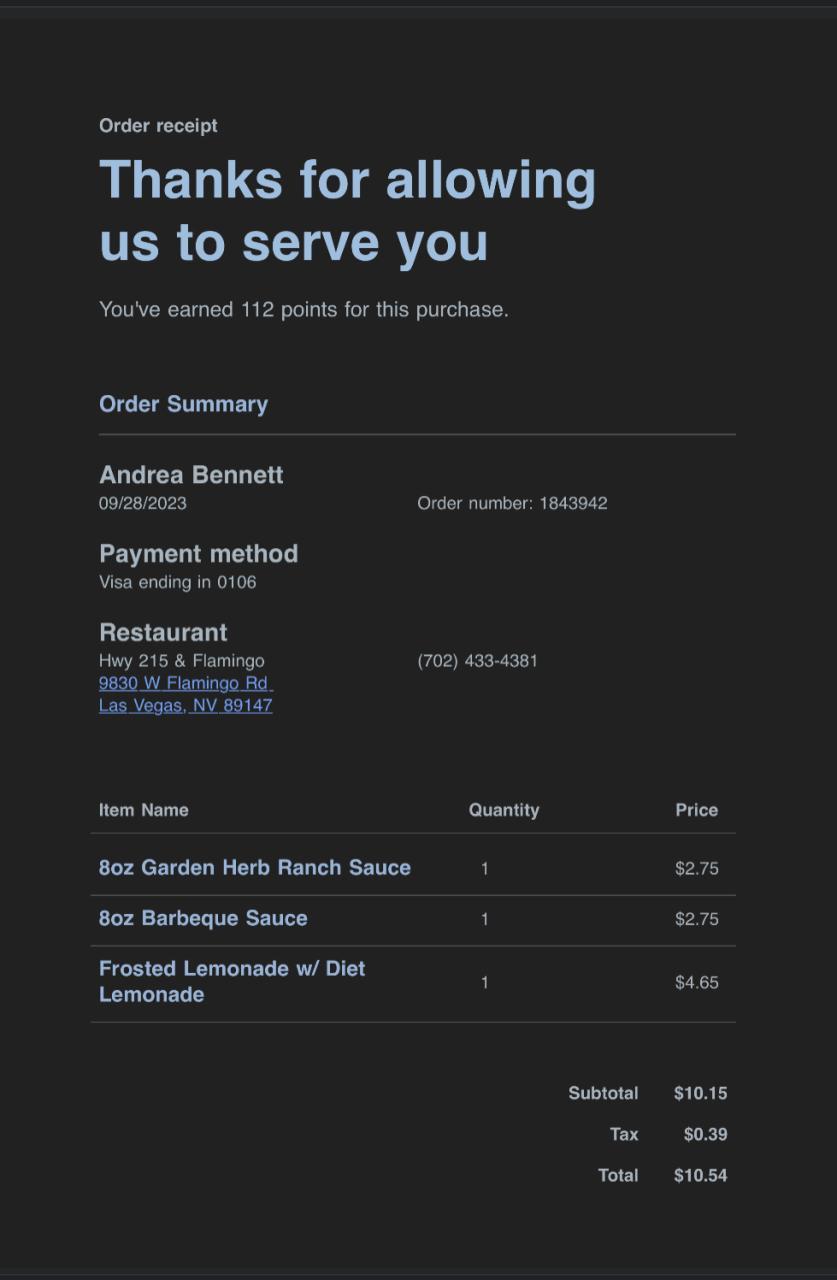This screenshot has width=837, height=1280.
Task: Click the Item Name column header
Action: point(143,810)
